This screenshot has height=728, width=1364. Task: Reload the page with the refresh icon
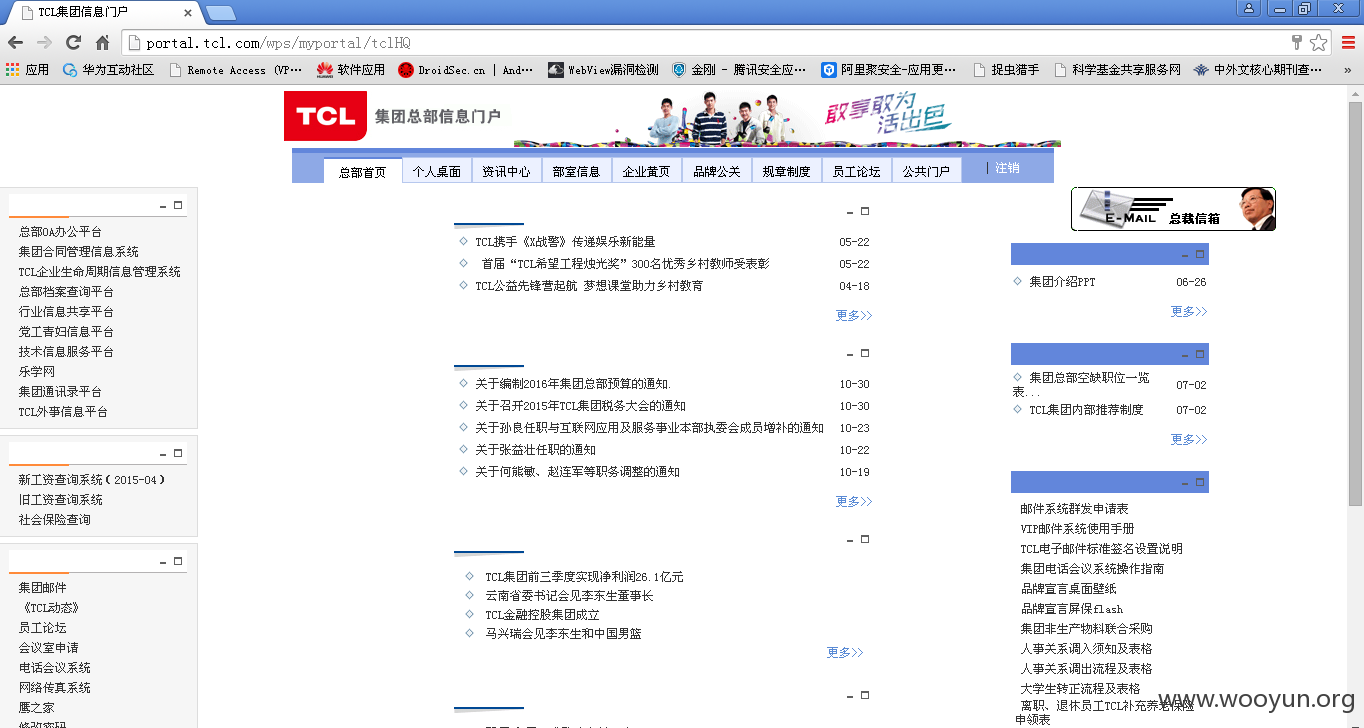pos(73,42)
